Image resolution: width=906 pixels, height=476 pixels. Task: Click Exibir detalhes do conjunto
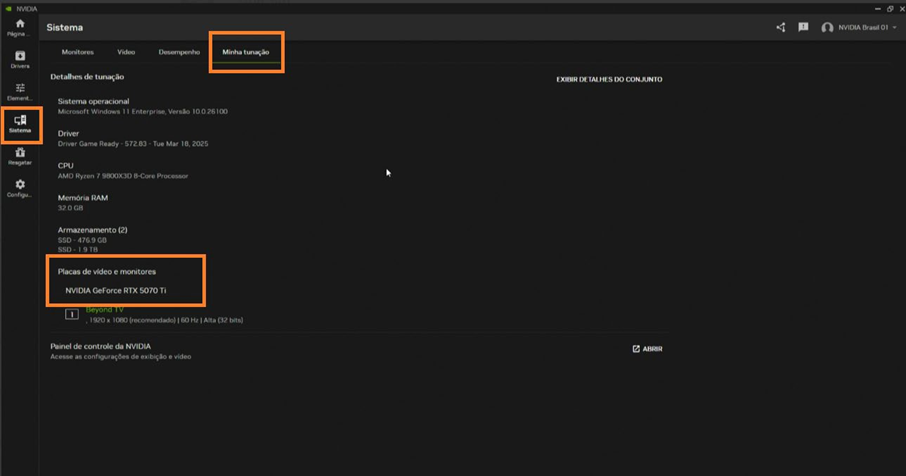[609, 79]
